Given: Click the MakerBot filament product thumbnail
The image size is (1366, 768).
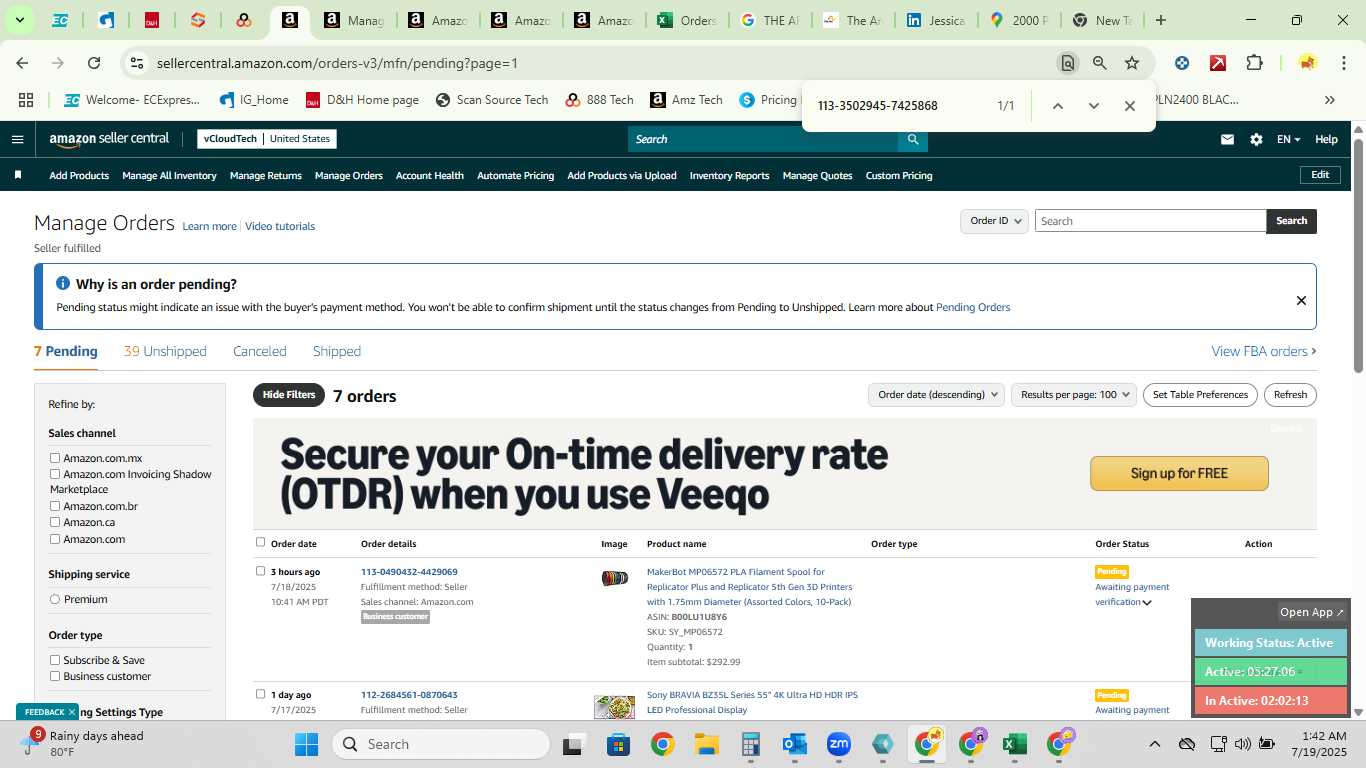Looking at the screenshot, I should pyautogui.click(x=614, y=578).
